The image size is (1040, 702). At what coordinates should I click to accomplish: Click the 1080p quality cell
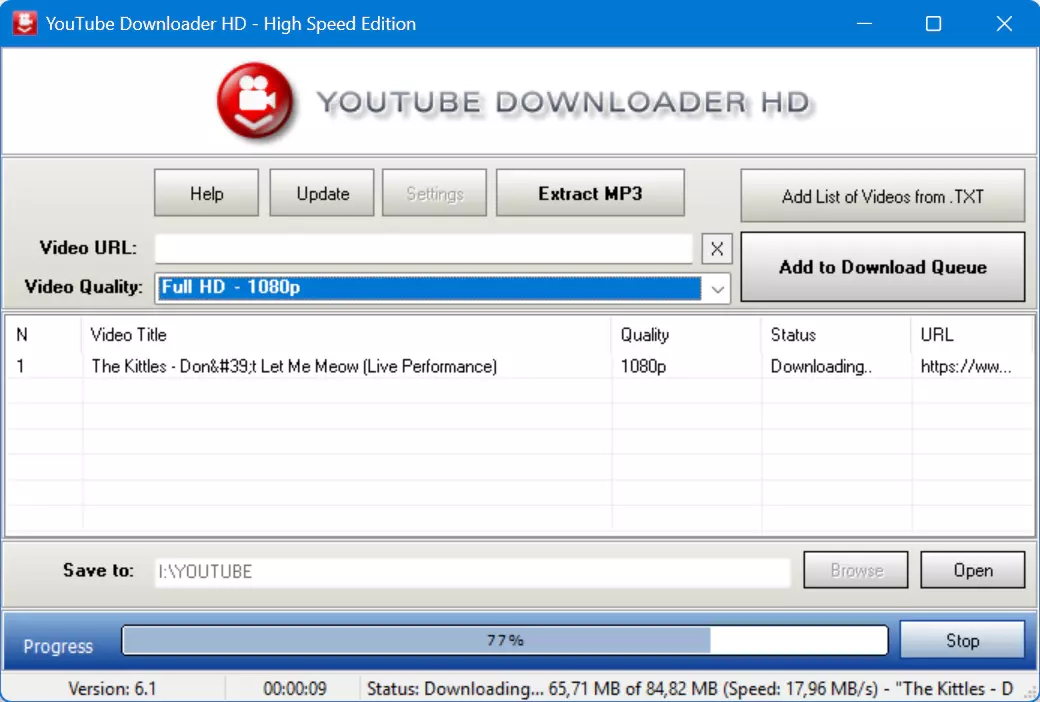(643, 366)
